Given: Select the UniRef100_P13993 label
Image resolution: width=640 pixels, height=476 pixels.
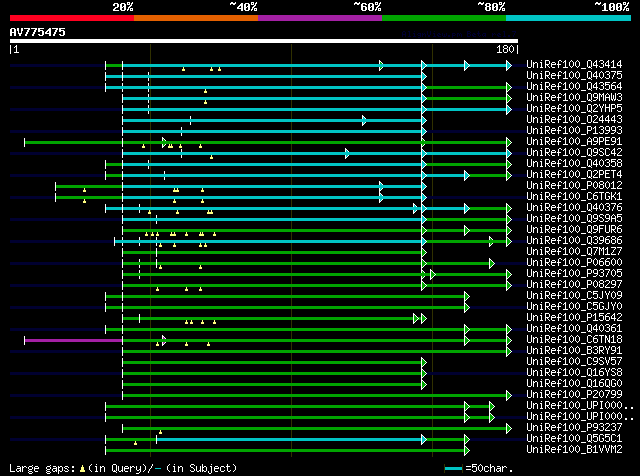Looking at the screenshot, I should [x=574, y=131].
